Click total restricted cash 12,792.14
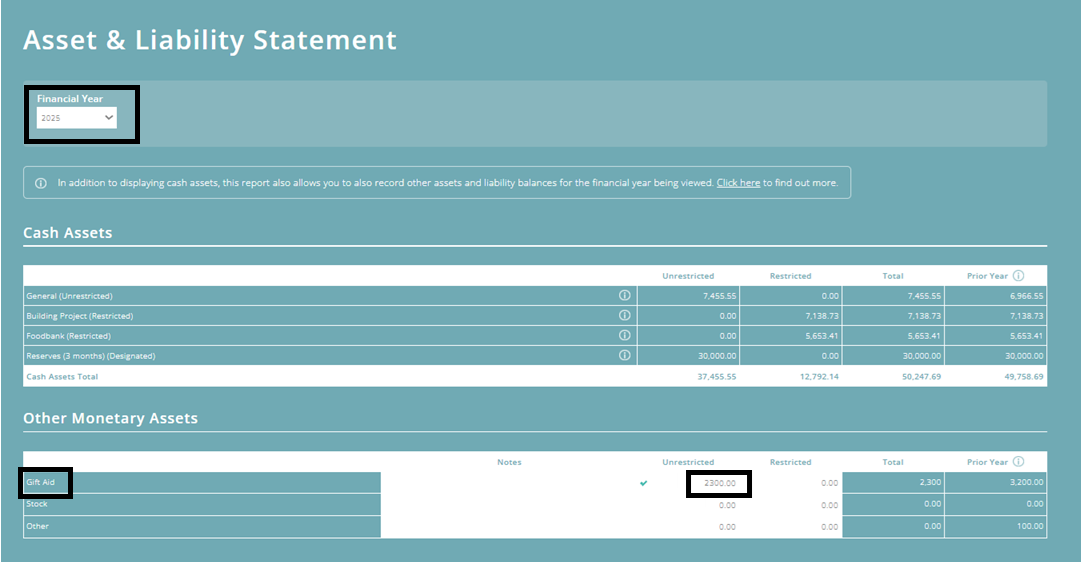This screenshot has height=562, width=1081. point(819,377)
